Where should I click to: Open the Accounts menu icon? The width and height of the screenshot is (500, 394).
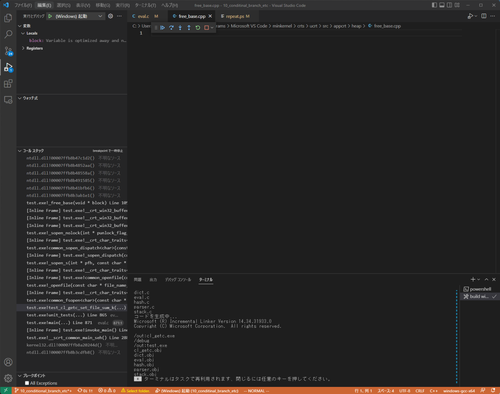coord(8,362)
